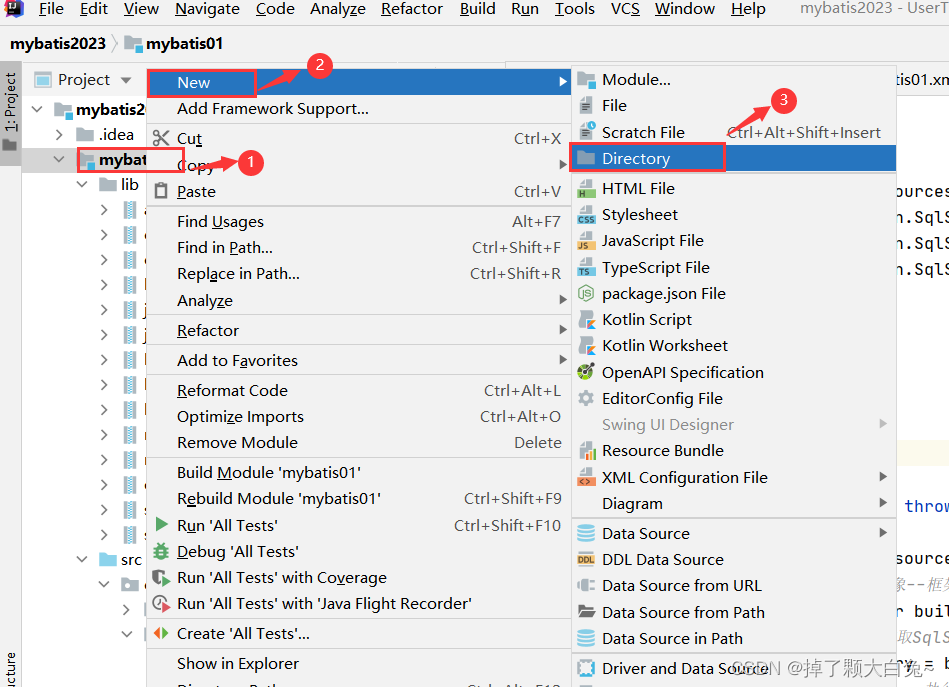Click the Java Flight Recorder icon

161,603
